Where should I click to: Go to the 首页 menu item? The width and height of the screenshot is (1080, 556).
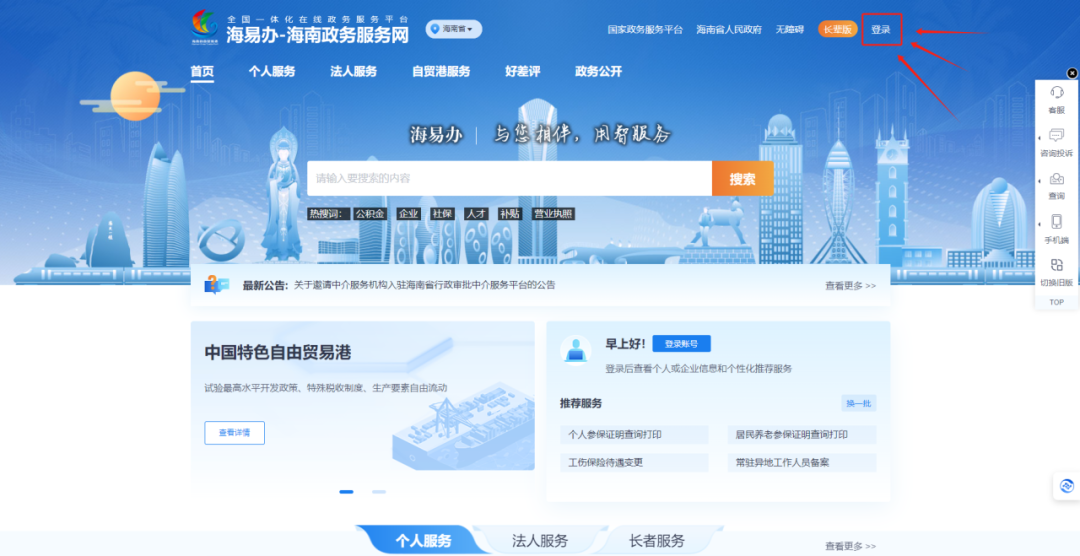202,72
